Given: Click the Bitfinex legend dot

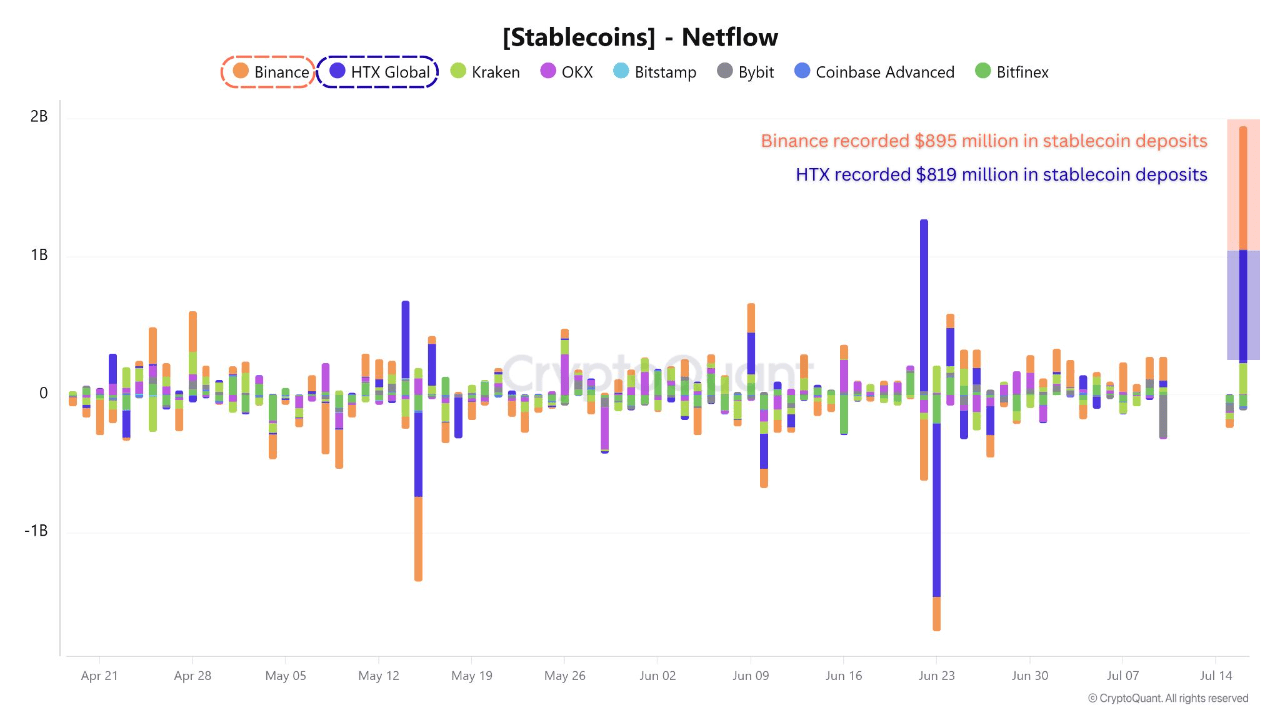Looking at the screenshot, I should (985, 72).
